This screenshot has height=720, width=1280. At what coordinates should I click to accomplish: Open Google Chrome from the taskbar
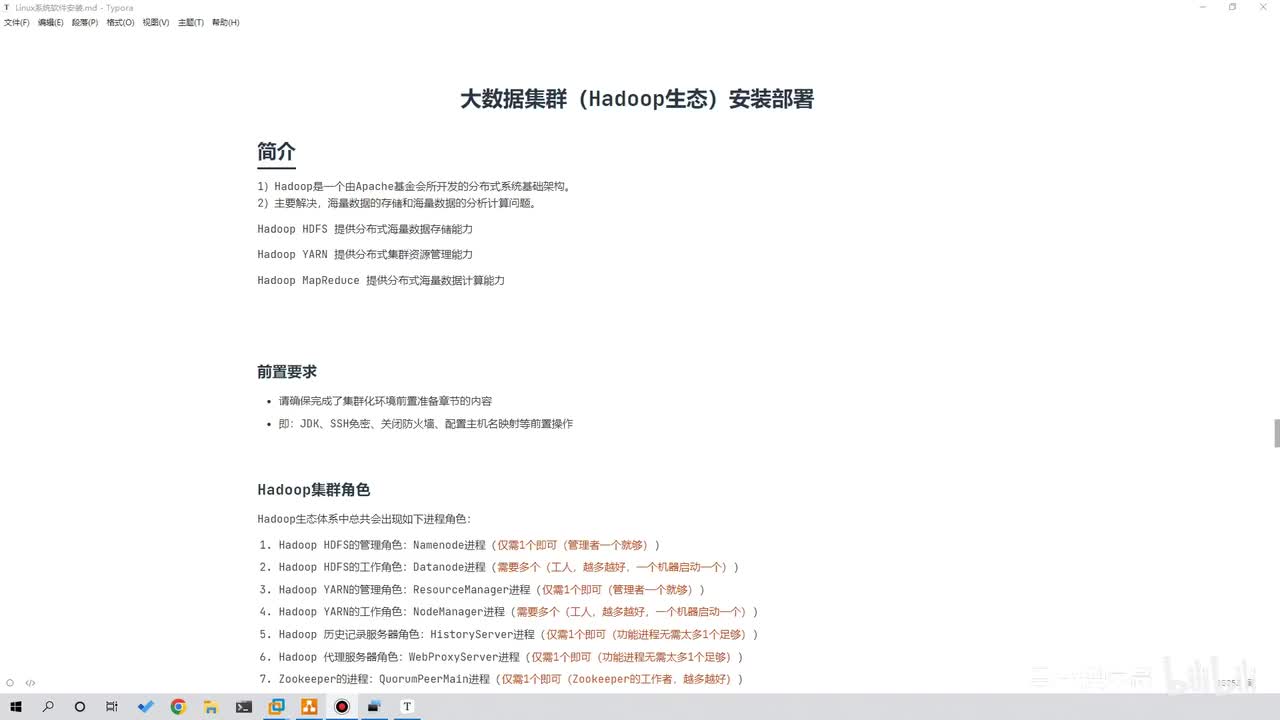pos(178,707)
